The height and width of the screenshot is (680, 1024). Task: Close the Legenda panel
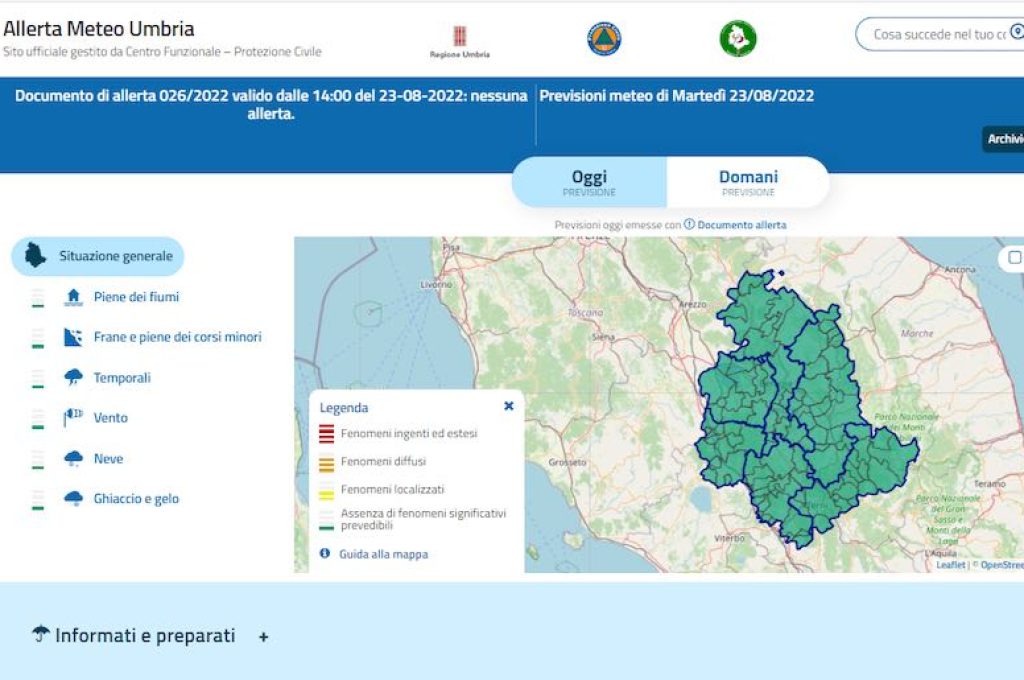[509, 406]
